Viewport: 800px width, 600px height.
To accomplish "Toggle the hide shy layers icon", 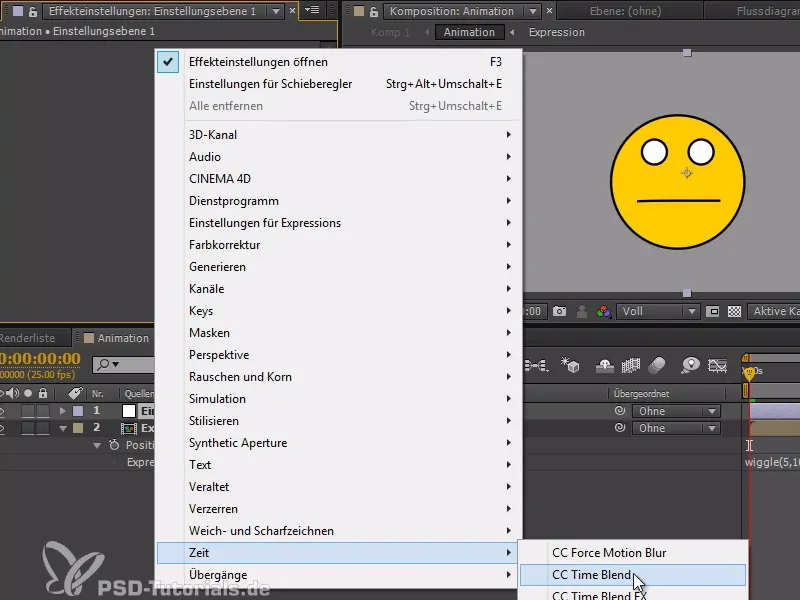I will coord(605,365).
